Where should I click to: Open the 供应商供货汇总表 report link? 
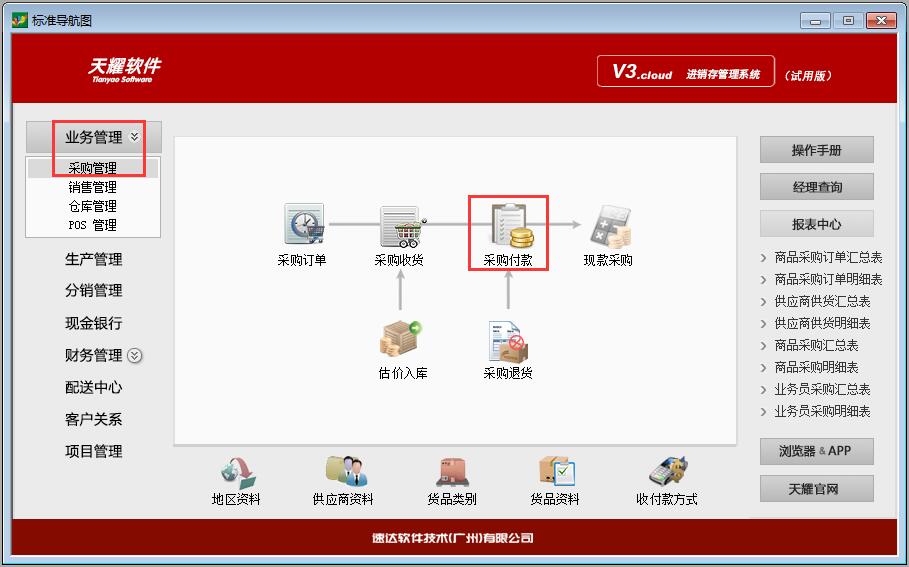pyautogui.click(x=822, y=301)
